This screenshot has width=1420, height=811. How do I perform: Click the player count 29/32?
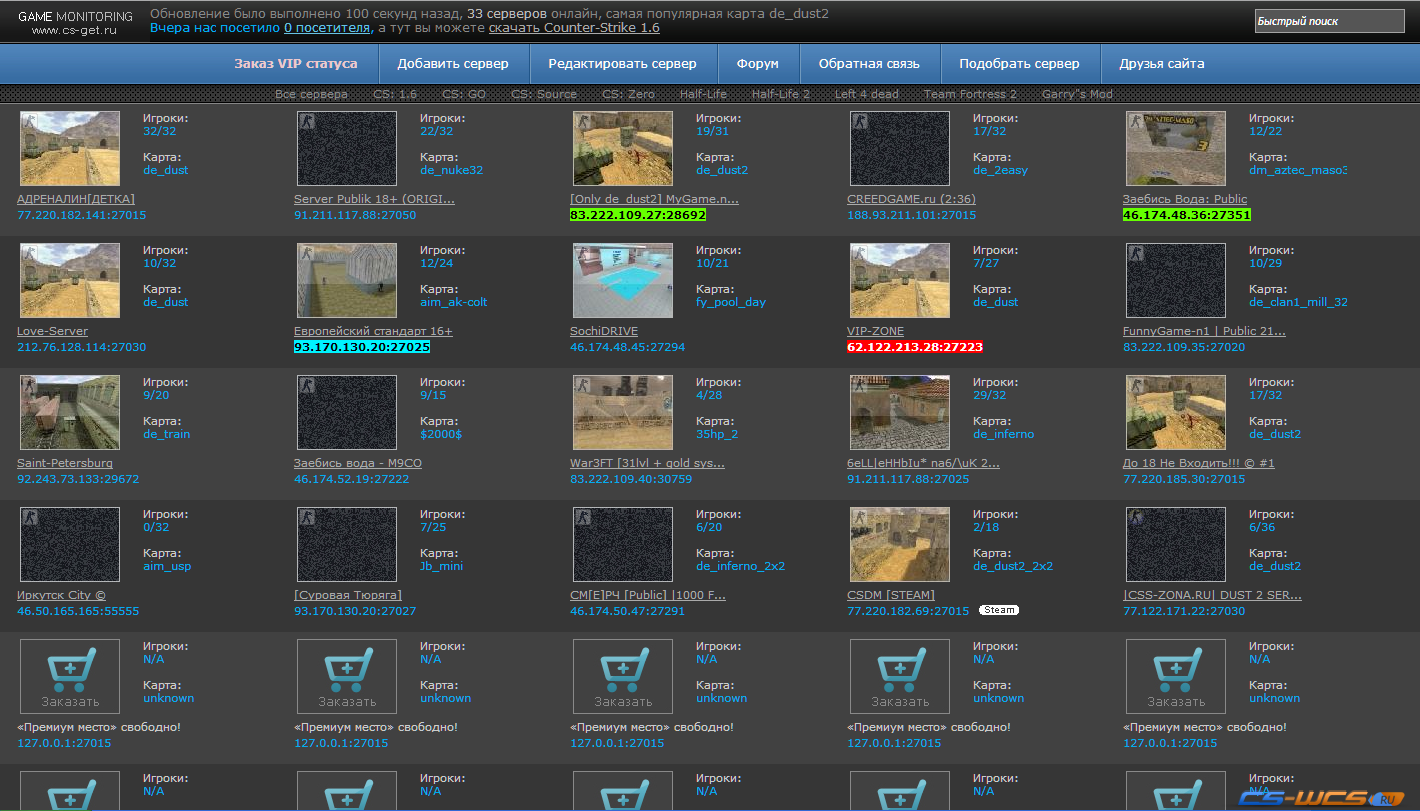(x=989, y=395)
